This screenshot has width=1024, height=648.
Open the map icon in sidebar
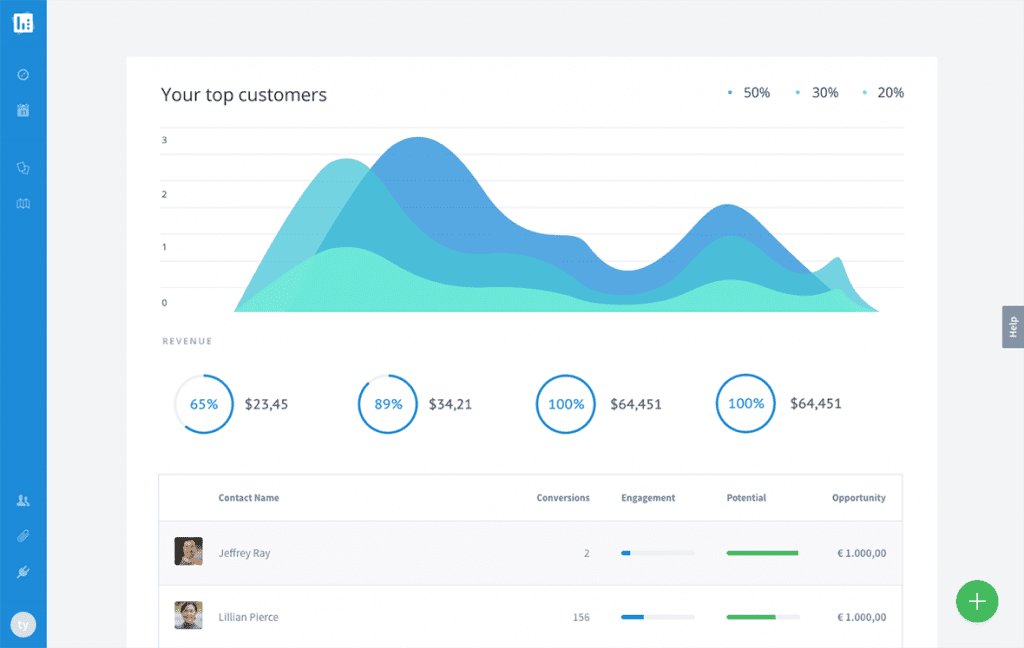(23, 204)
